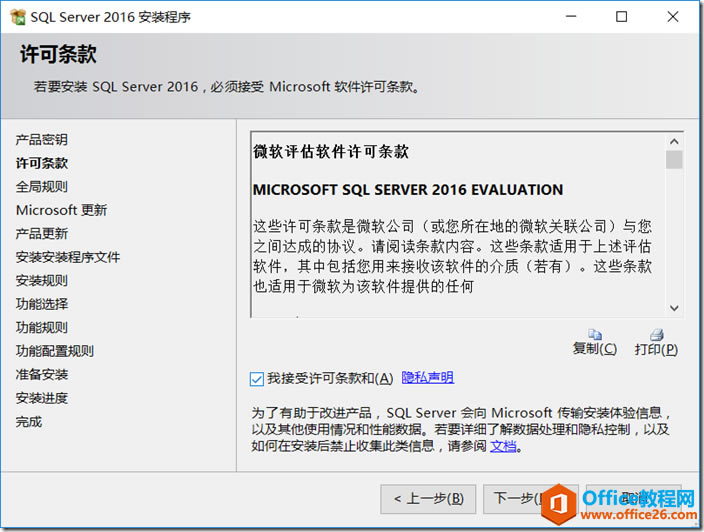Click the MICROSOFT SQL SERVER 2016 EVALUATION heading

click(408, 190)
